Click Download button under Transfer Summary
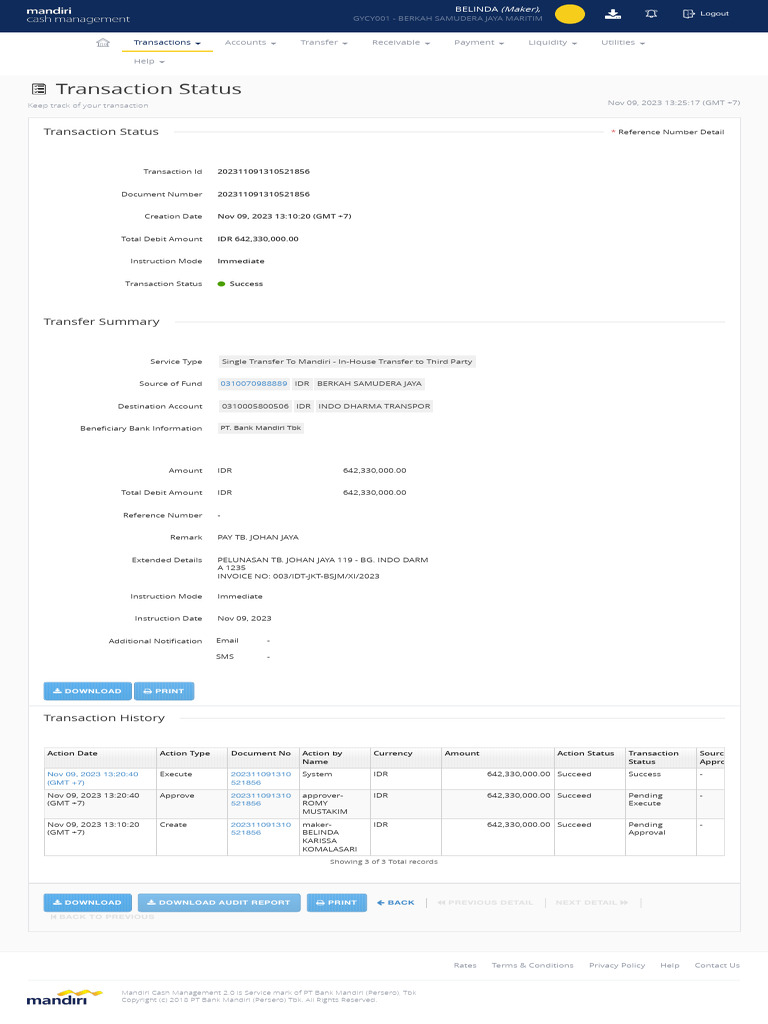This screenshot has height=1024, width=768. [x=88, y=691]
